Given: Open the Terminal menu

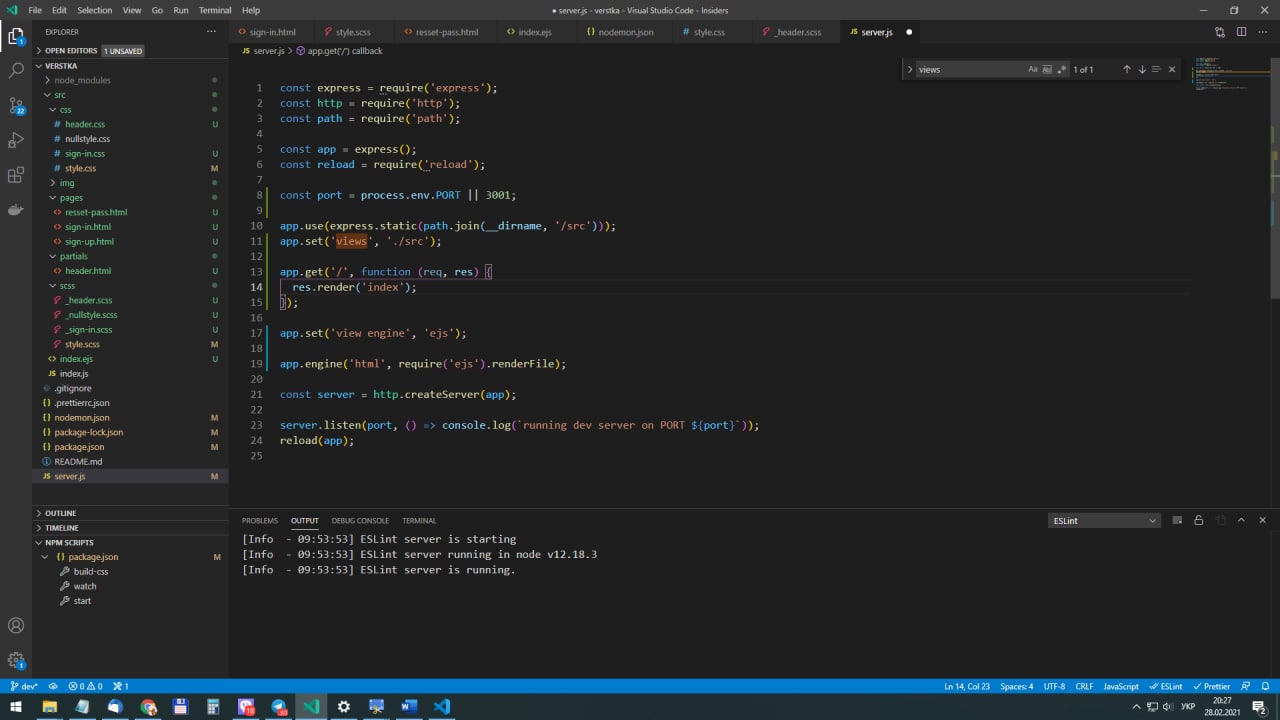Looking at the screenshot, I should [215, 10].
